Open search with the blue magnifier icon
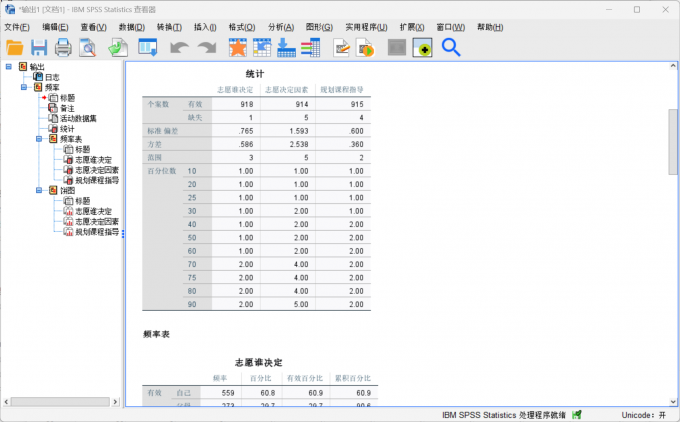The height and width of the screenshot is (422, 680). coord(451,47)
